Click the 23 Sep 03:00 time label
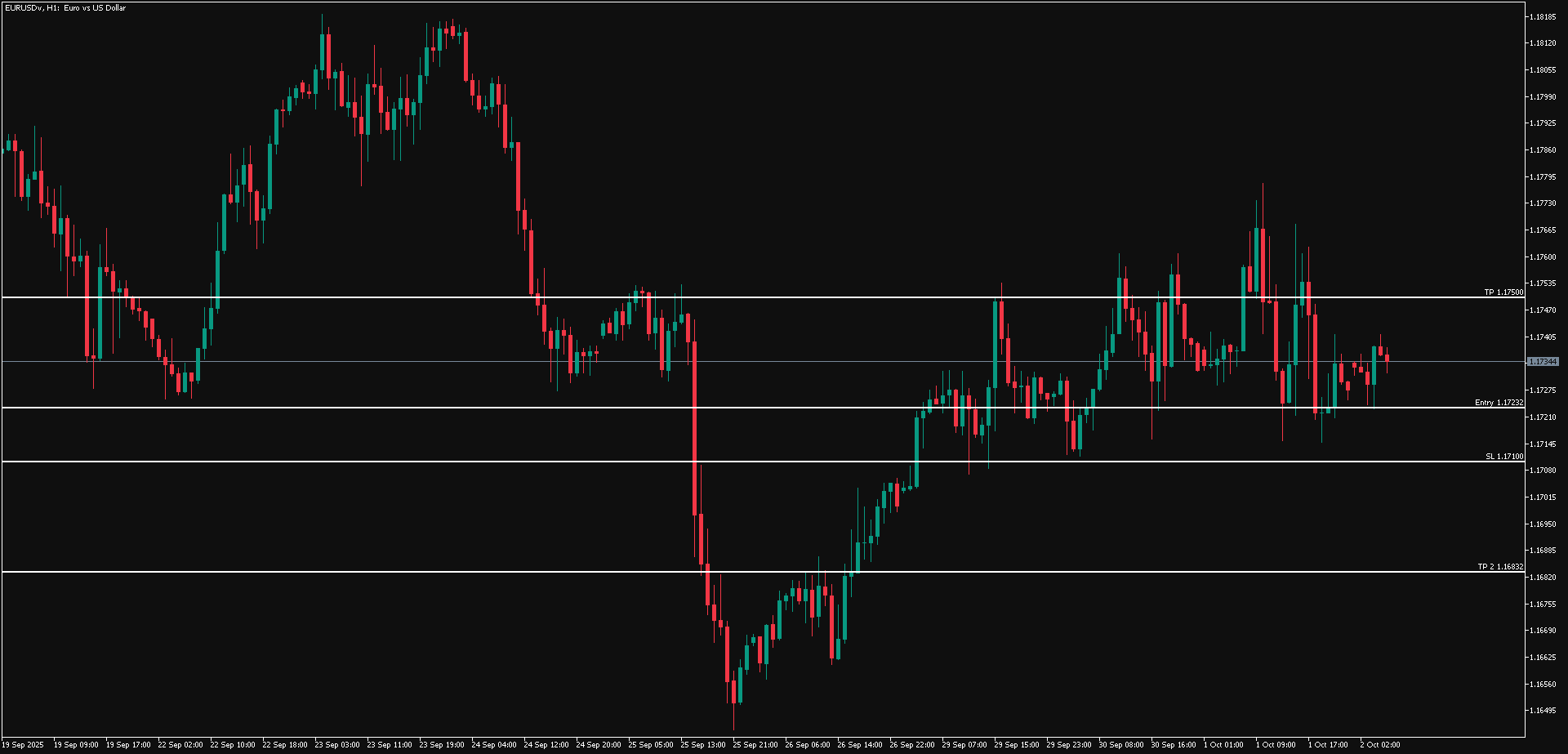The height and width of the screenshot is (754, 1568). [336, 744]
